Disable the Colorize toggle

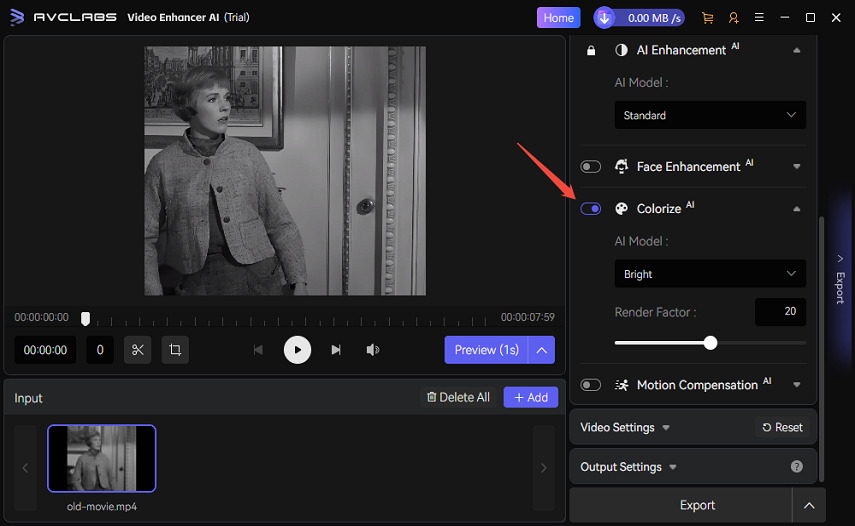591,209
